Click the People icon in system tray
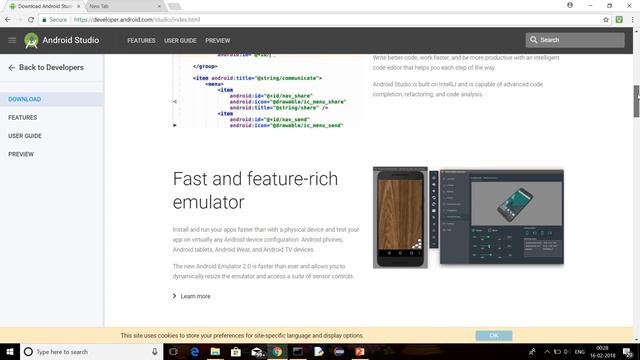 tap(532, 351)
